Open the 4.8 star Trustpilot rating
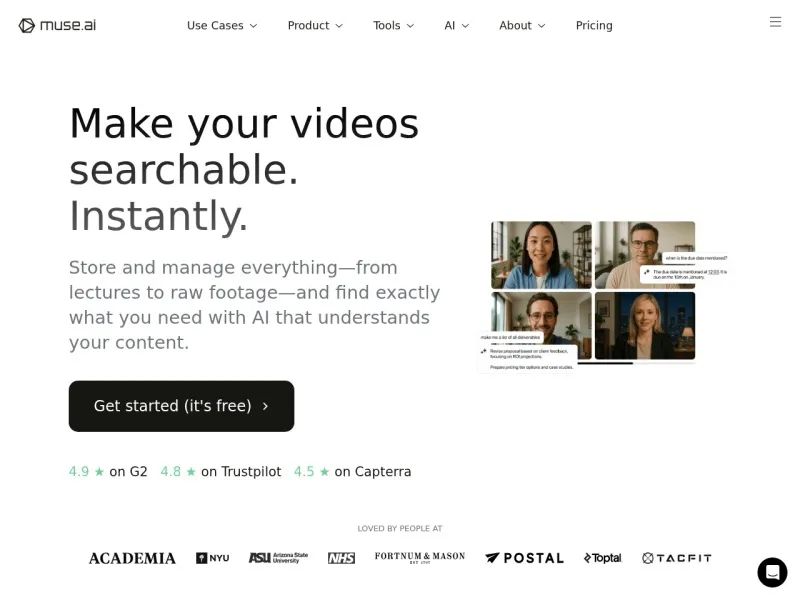The width and height of the screenshot is (800, 600). click(x=221, y=471)
